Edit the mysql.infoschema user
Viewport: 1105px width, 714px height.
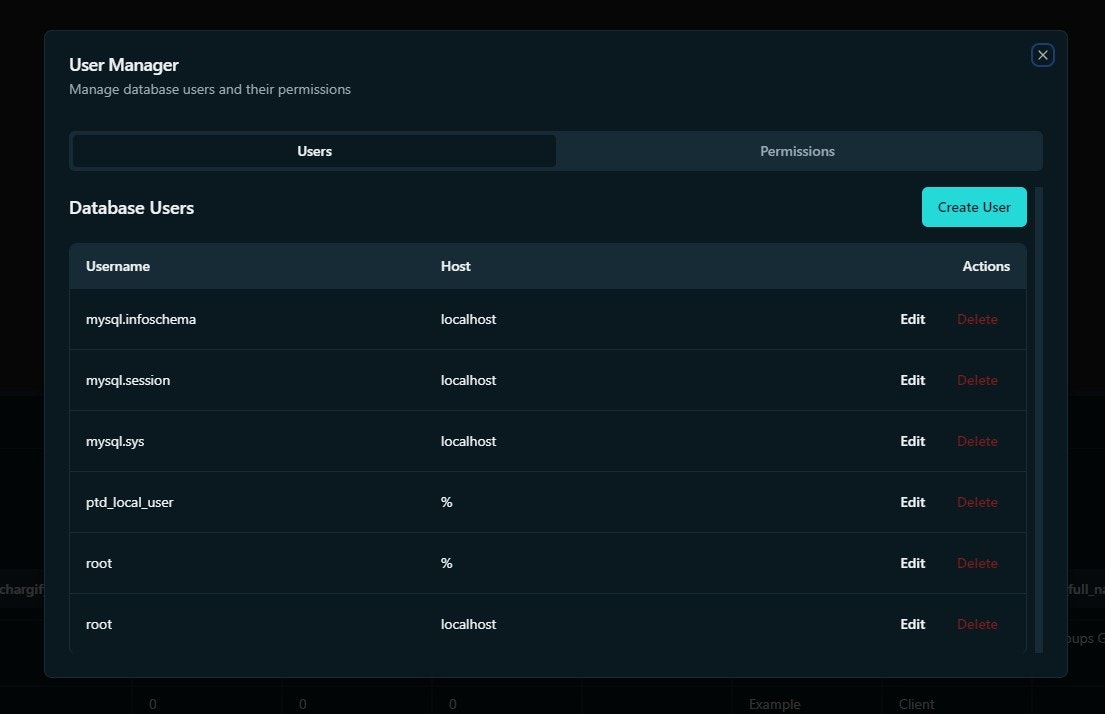(911, 319)
